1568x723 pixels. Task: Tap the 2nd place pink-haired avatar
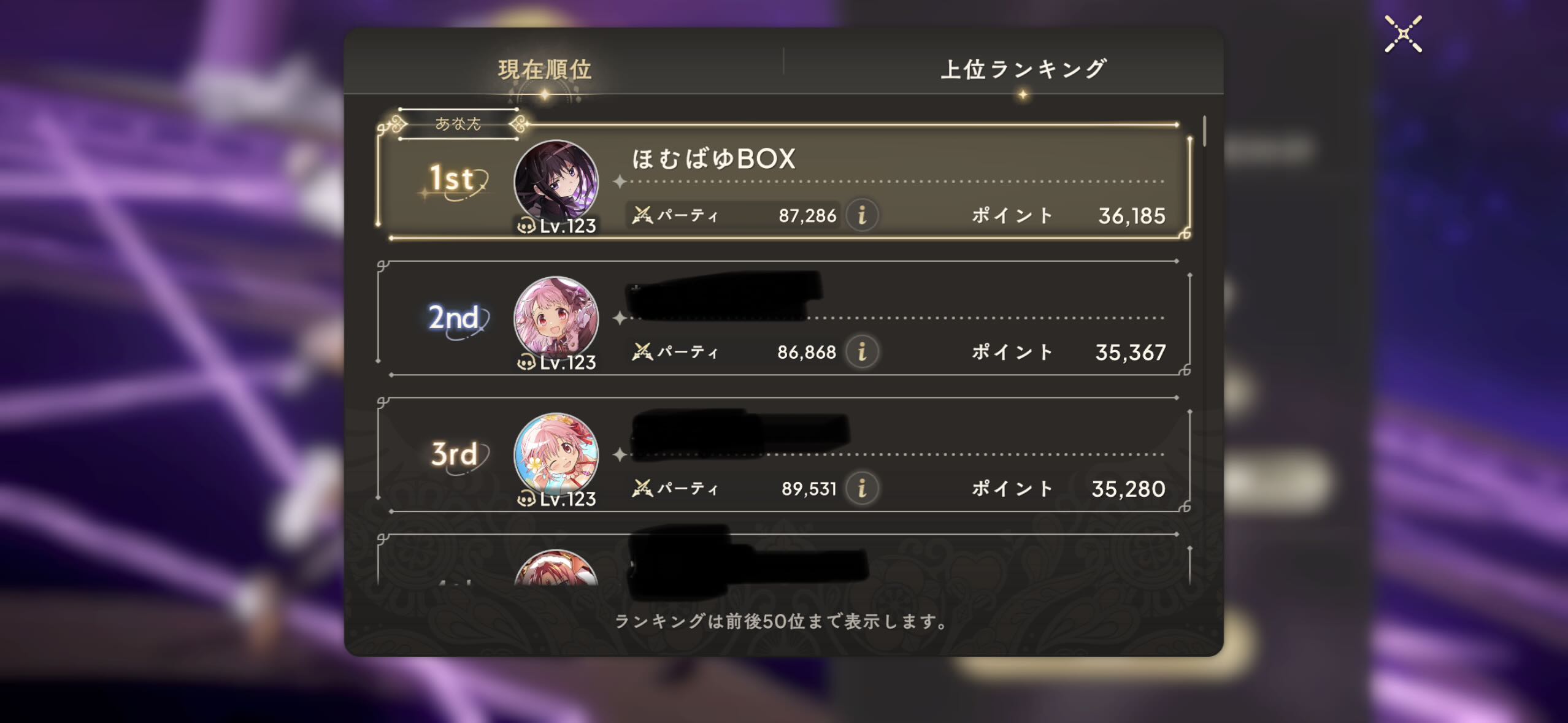pos(556,319)
